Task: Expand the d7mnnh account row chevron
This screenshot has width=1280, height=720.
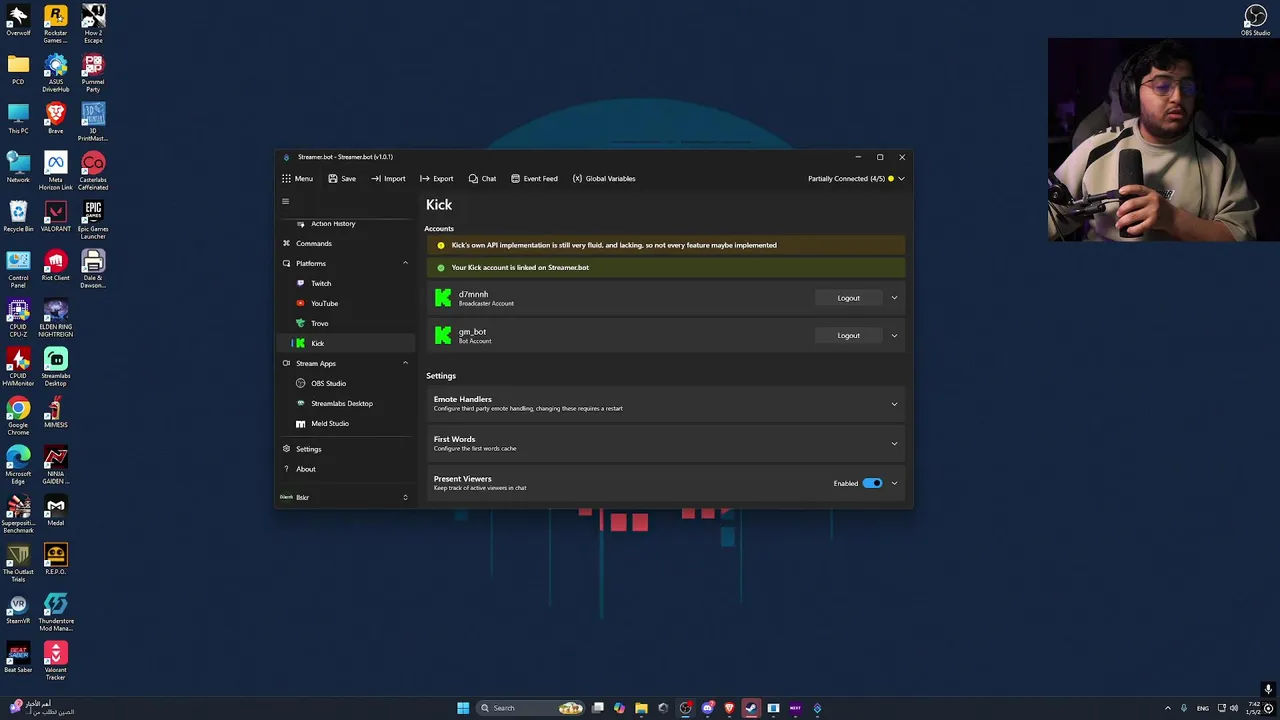Action: 894,298
